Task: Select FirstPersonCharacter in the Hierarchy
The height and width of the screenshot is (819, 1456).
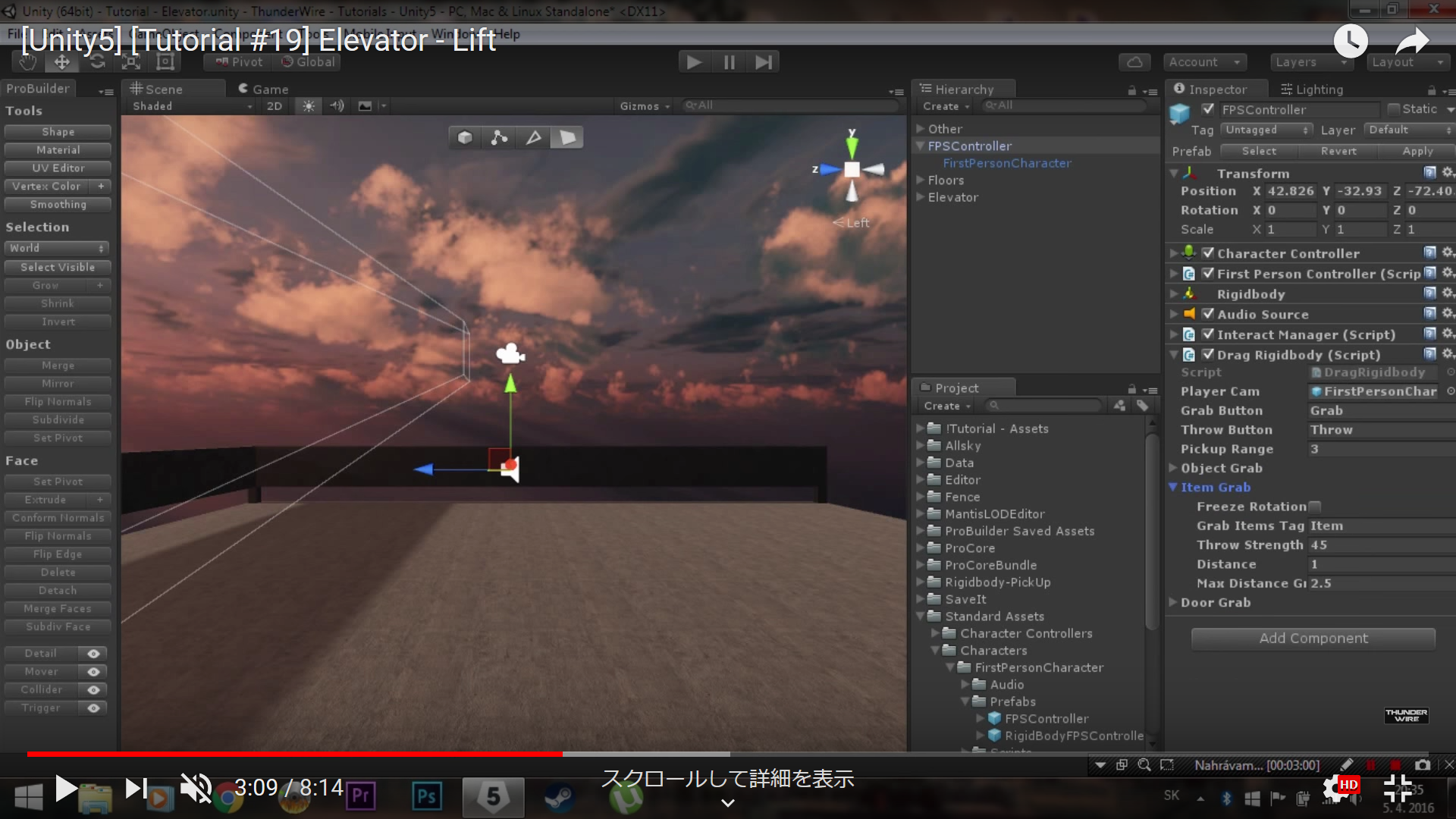Action: click(x=1006, y=163)
